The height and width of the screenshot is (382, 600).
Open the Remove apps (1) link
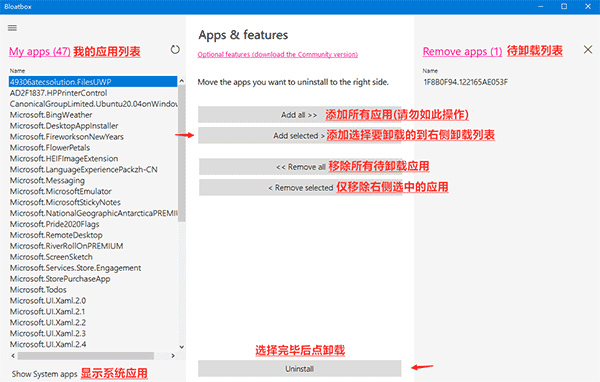pyautogui.click(x=462, y=51)
